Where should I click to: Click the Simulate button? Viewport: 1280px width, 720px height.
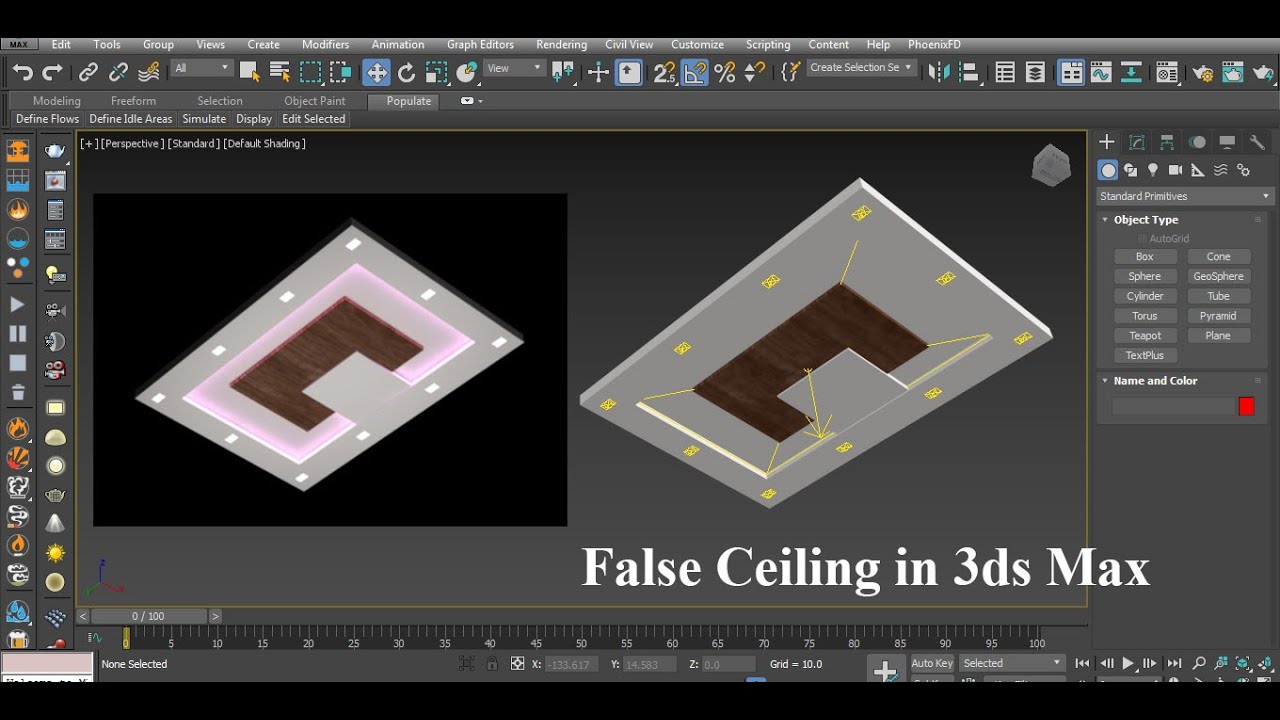point(204,119)
